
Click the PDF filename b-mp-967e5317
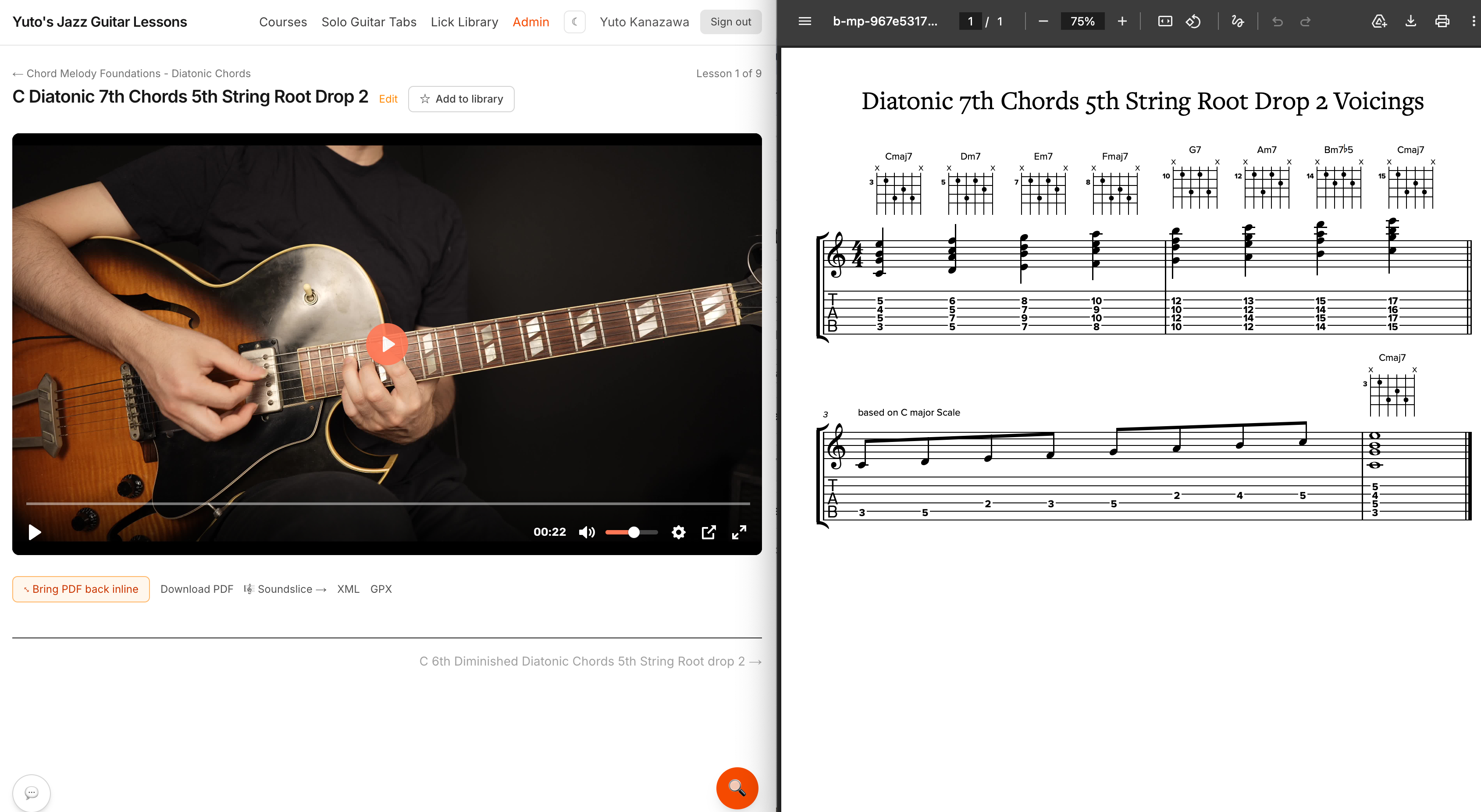885,21
